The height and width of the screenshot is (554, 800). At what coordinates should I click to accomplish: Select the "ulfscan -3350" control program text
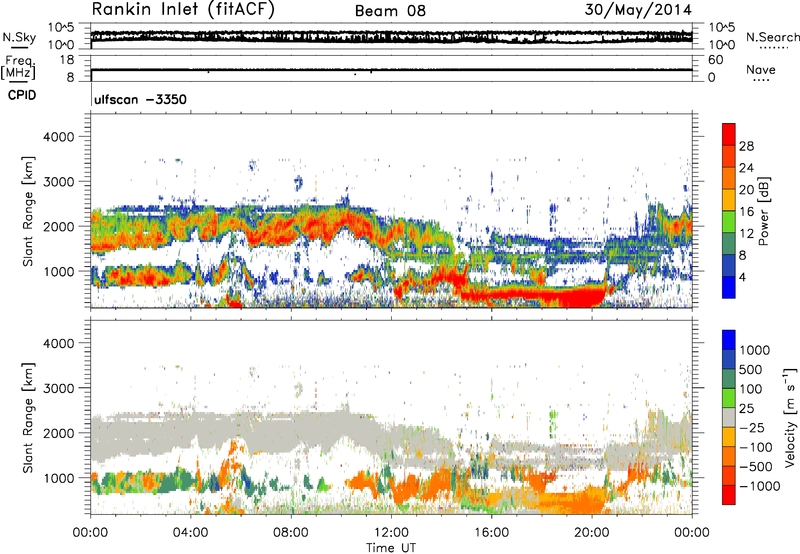140,99
